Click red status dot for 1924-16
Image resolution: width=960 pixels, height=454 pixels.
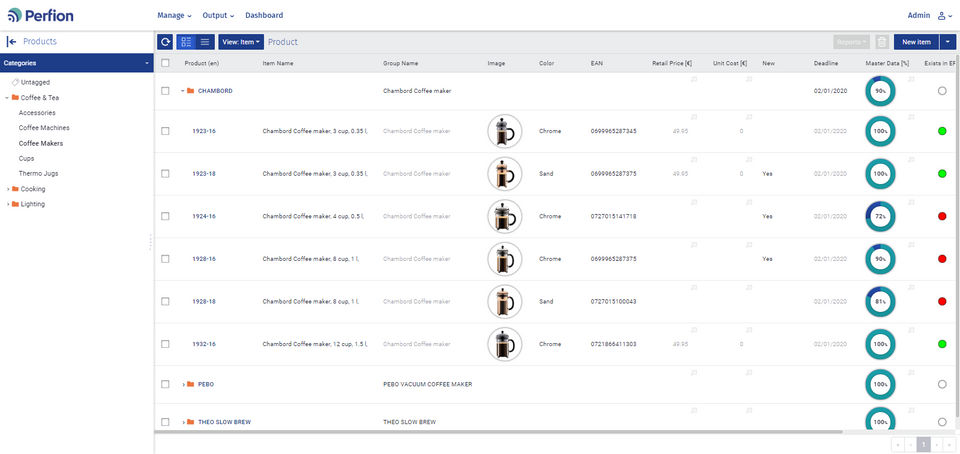[x=942, y=216]
